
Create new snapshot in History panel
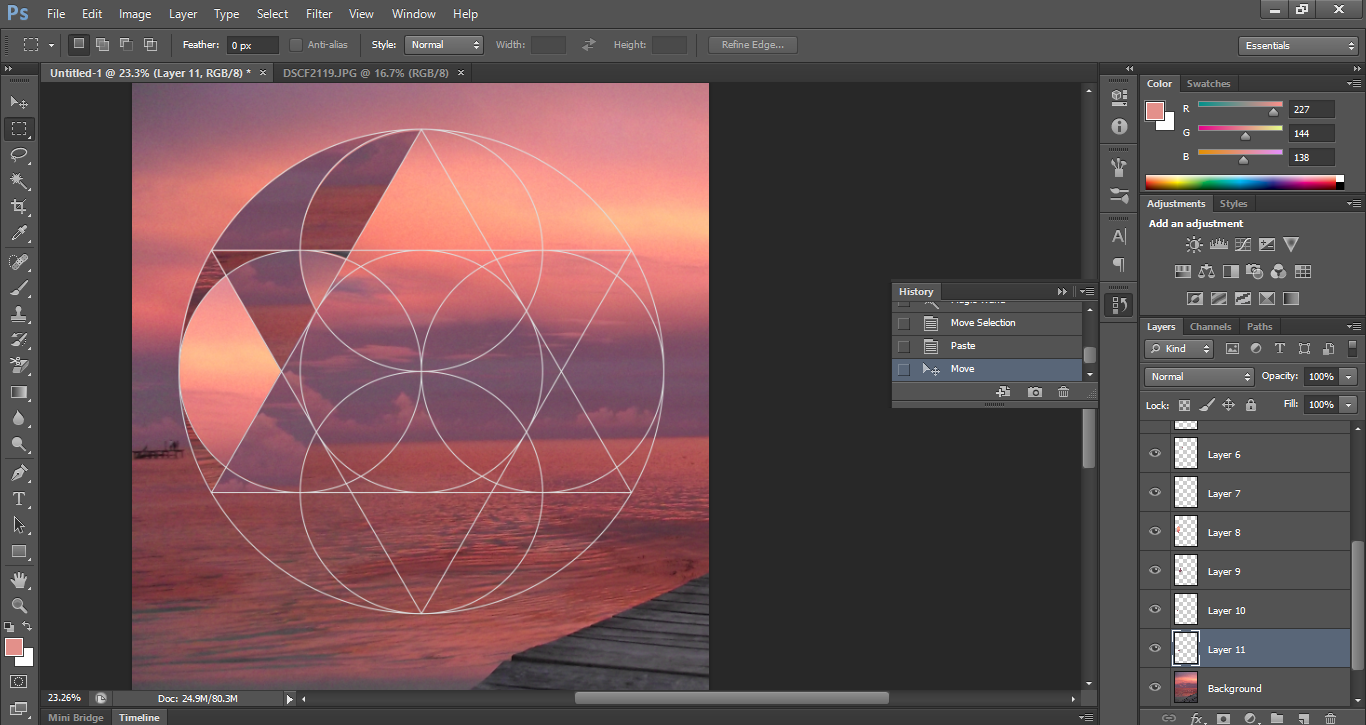[1035, 392]
